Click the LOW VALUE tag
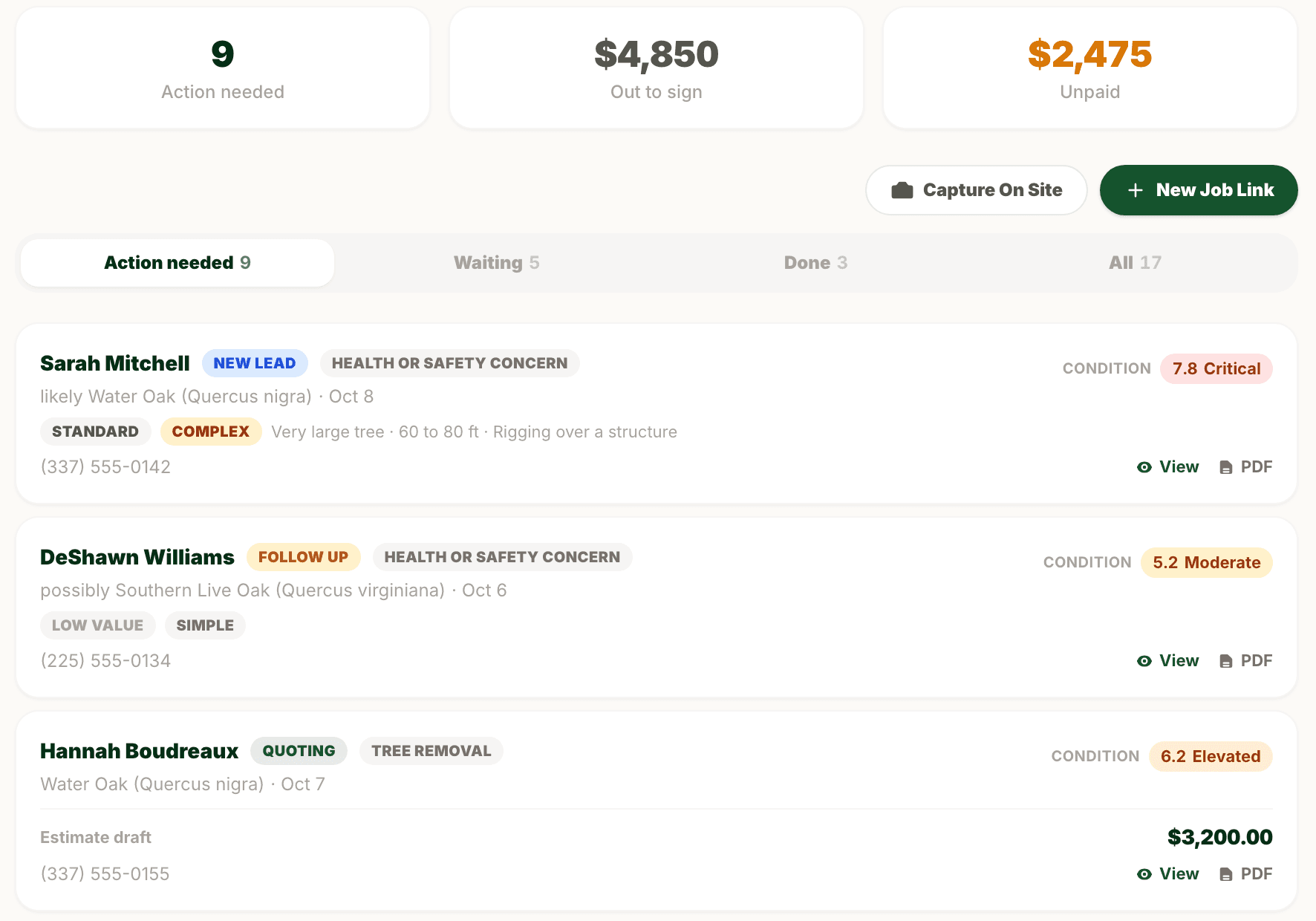1316x921 pixels. point(97,625)
